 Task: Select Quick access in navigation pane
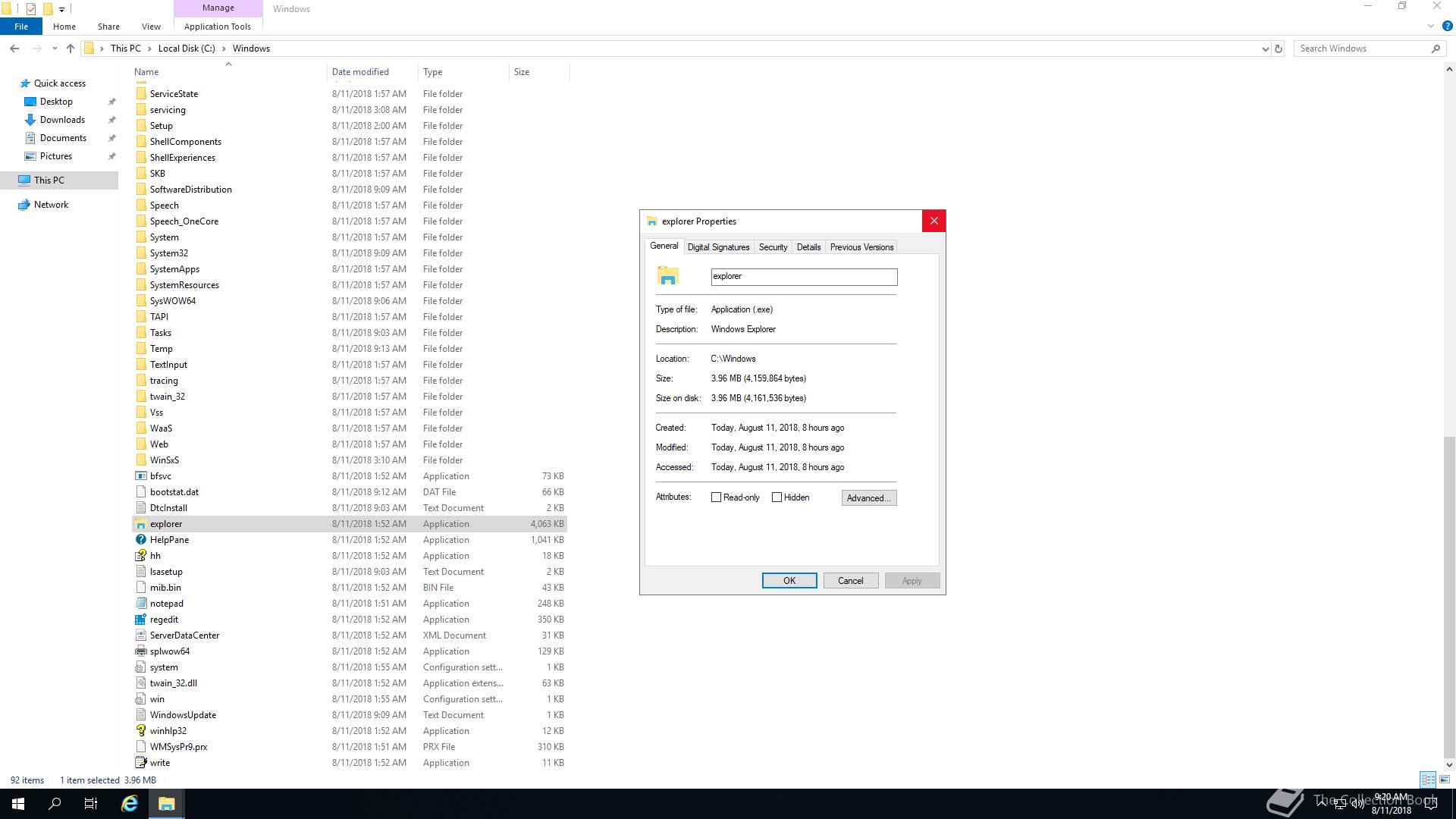(60, 83)
